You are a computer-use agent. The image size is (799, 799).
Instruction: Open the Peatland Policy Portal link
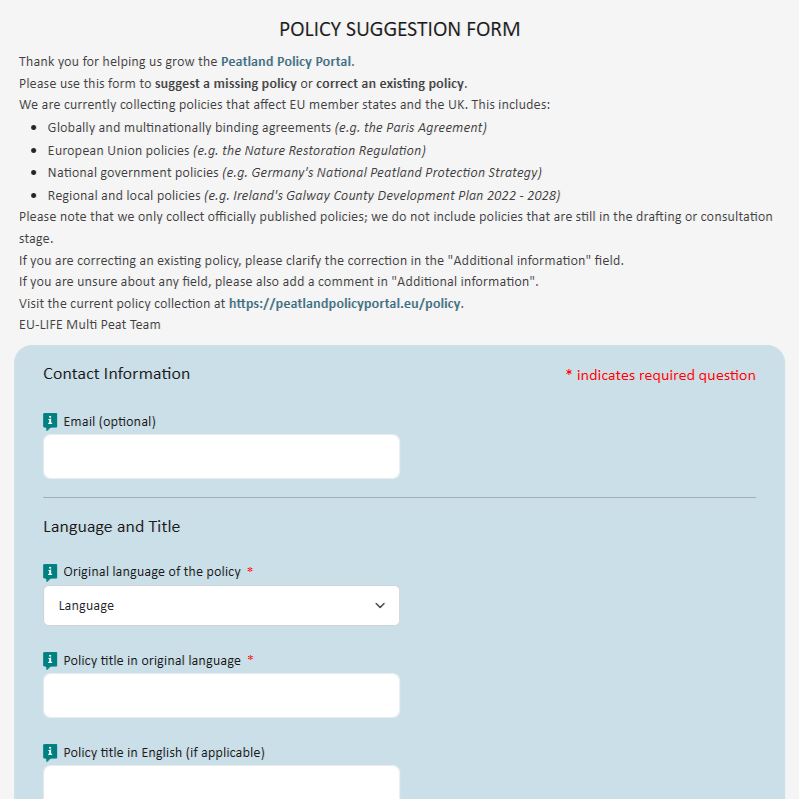point(286,61)
